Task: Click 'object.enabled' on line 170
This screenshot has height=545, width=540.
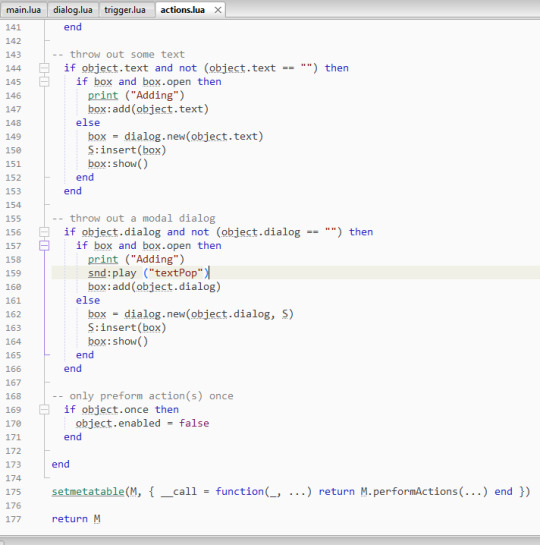Action: coord(118,423)
